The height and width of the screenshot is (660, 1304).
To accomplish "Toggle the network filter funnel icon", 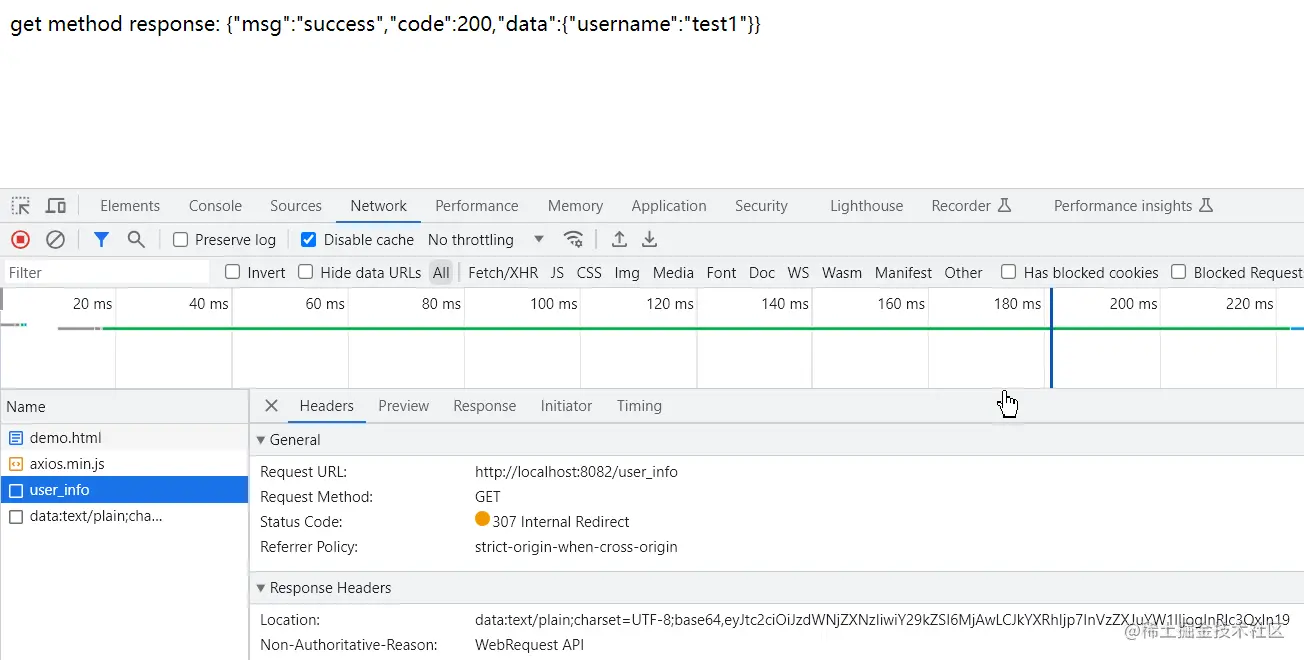I will (101, 240).
